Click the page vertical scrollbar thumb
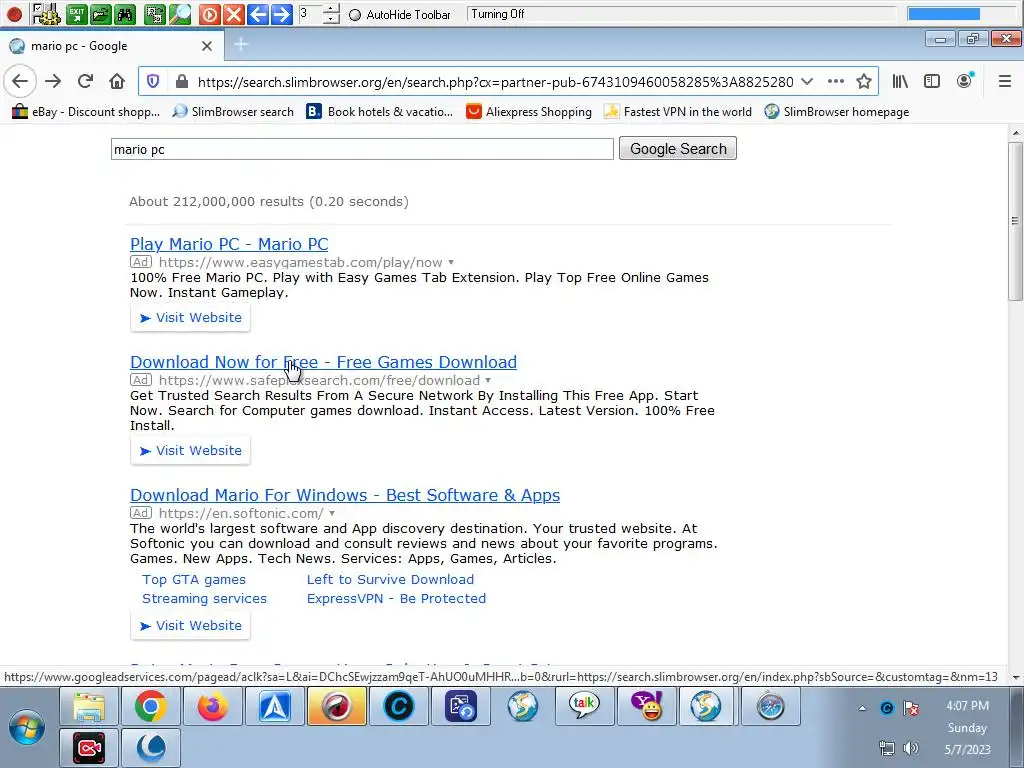Image resolution: width=1024 pixels, height=768 pixels. point(1015,221)
